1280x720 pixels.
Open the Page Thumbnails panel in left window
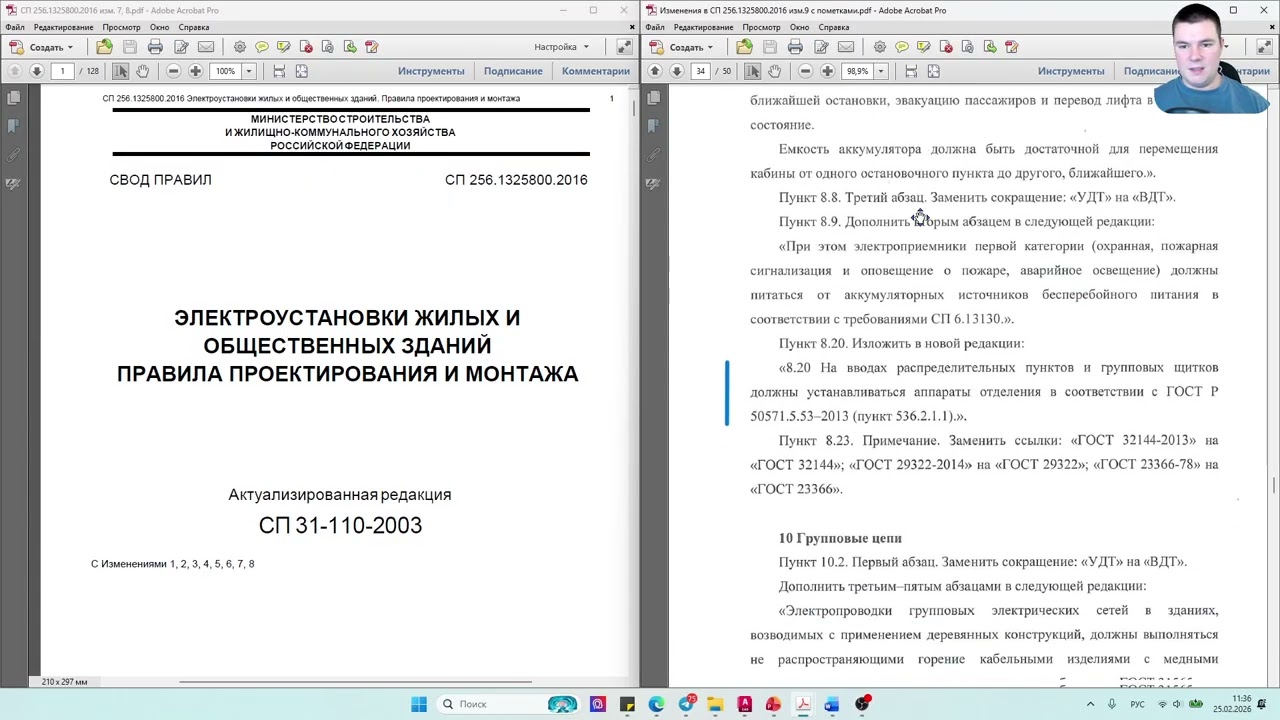(x=14, y=98)
